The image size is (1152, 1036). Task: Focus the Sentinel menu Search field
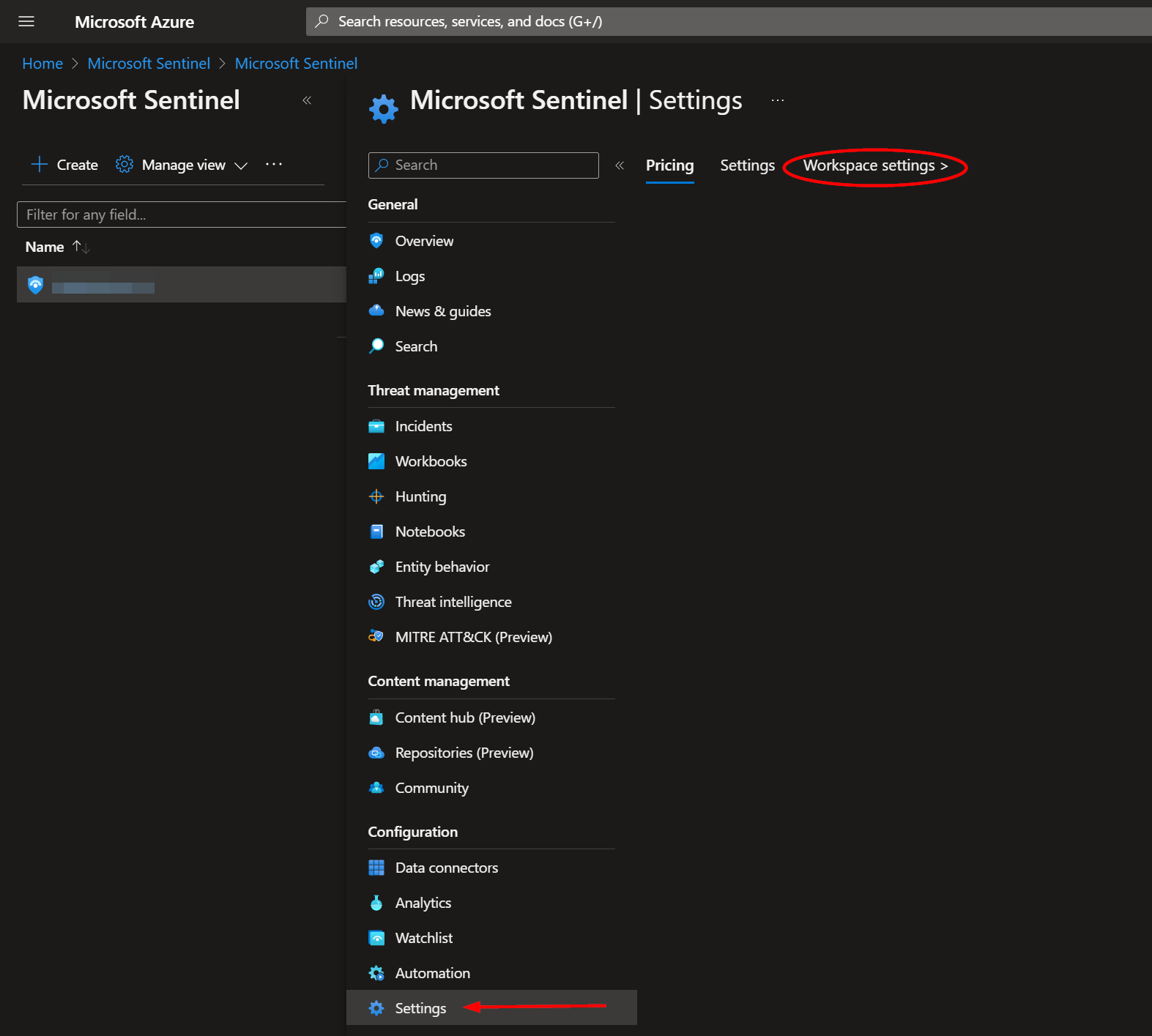483,165
